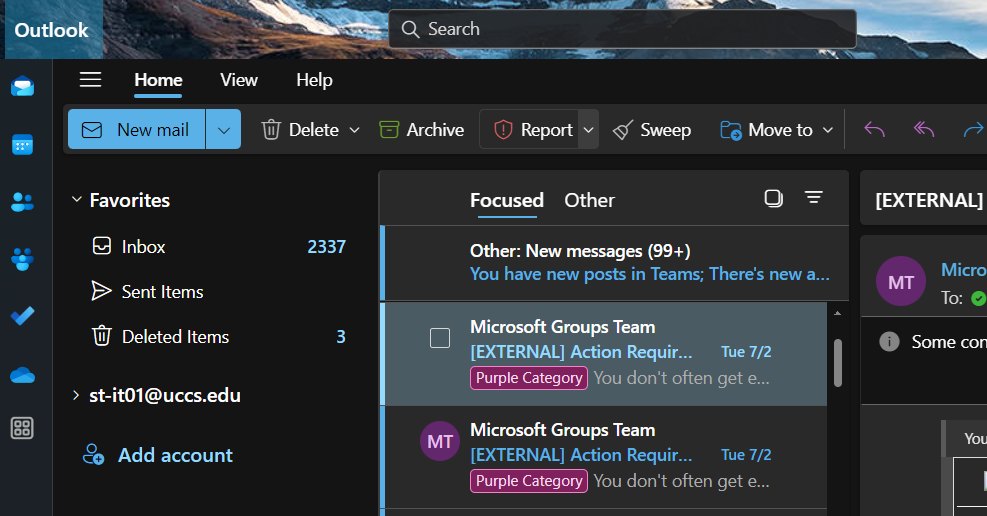Open the Help ribbon tab
987x516 pixels.
coord(314,80)
